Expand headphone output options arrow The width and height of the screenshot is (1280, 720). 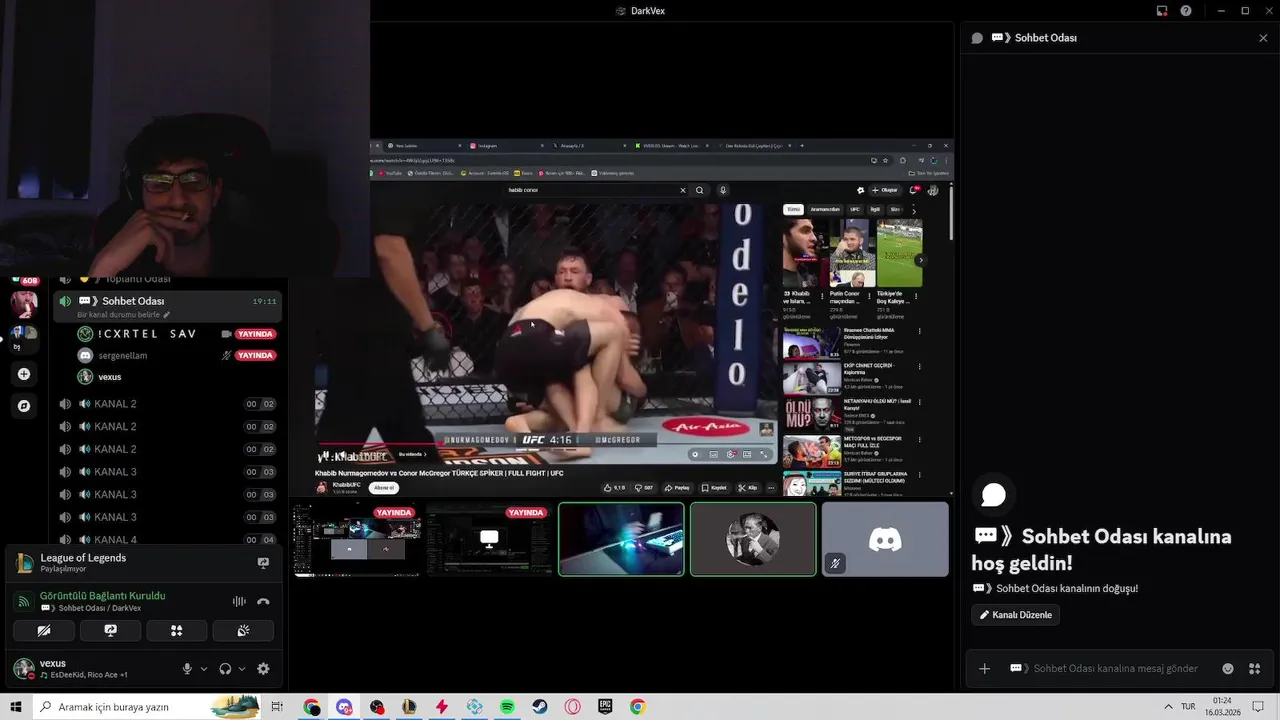coord(242,669)
